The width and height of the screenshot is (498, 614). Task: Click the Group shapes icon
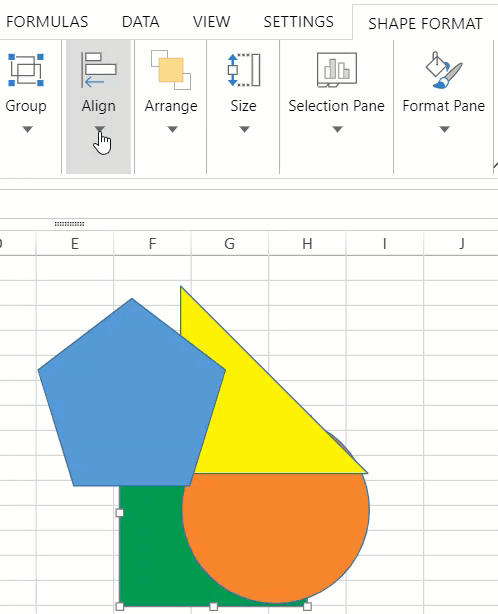tap(26, 70)
